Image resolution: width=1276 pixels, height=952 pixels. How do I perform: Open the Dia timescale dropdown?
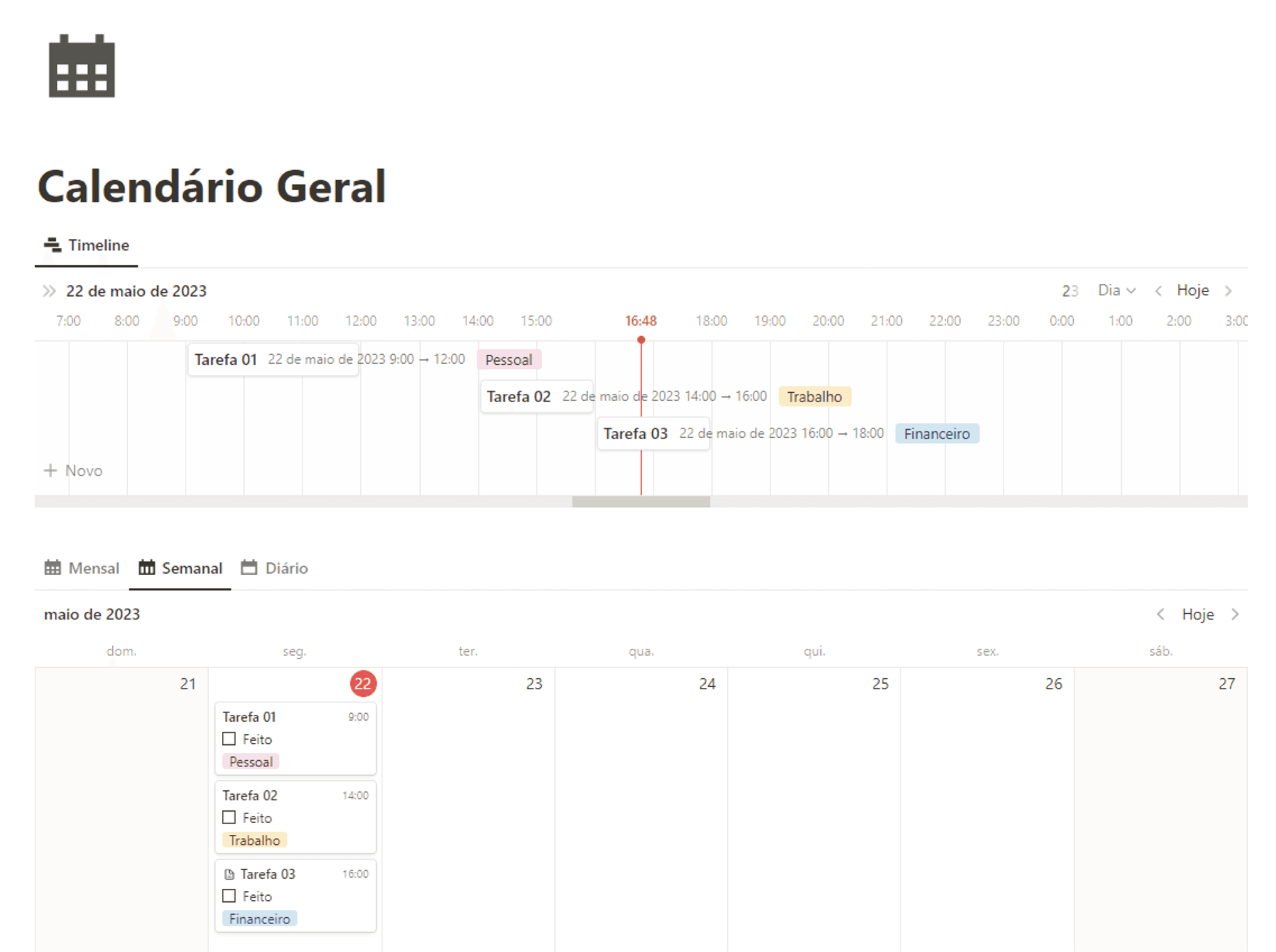point(1116,290)
